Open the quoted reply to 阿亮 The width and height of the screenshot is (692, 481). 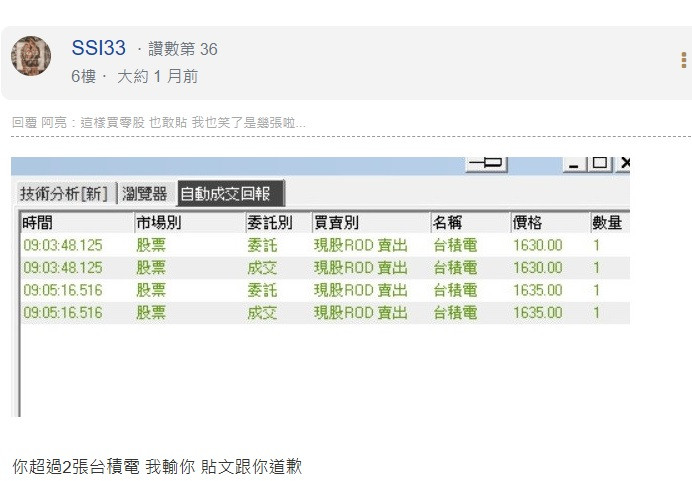coord(158,122)
